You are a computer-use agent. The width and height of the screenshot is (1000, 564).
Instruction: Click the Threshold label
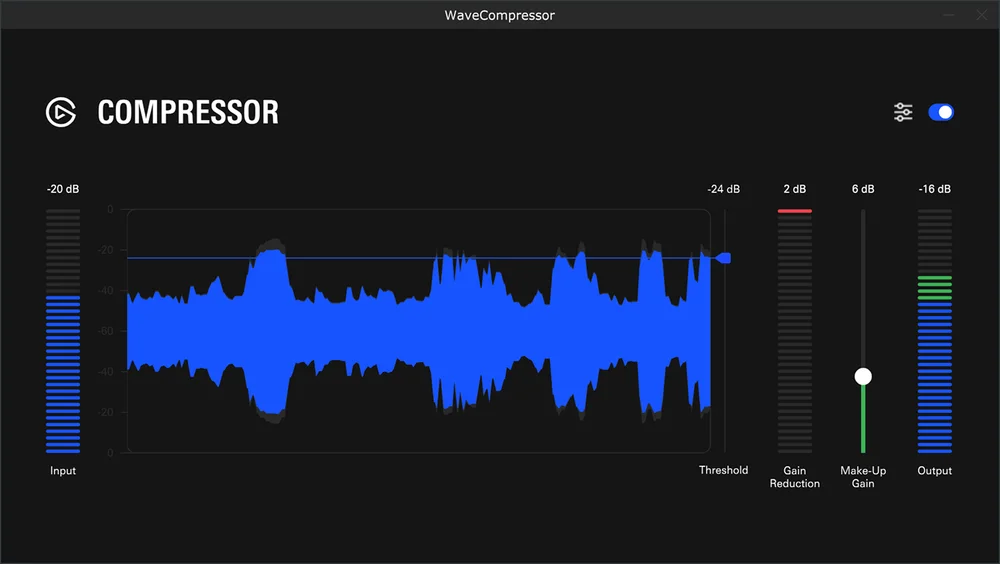723,470
